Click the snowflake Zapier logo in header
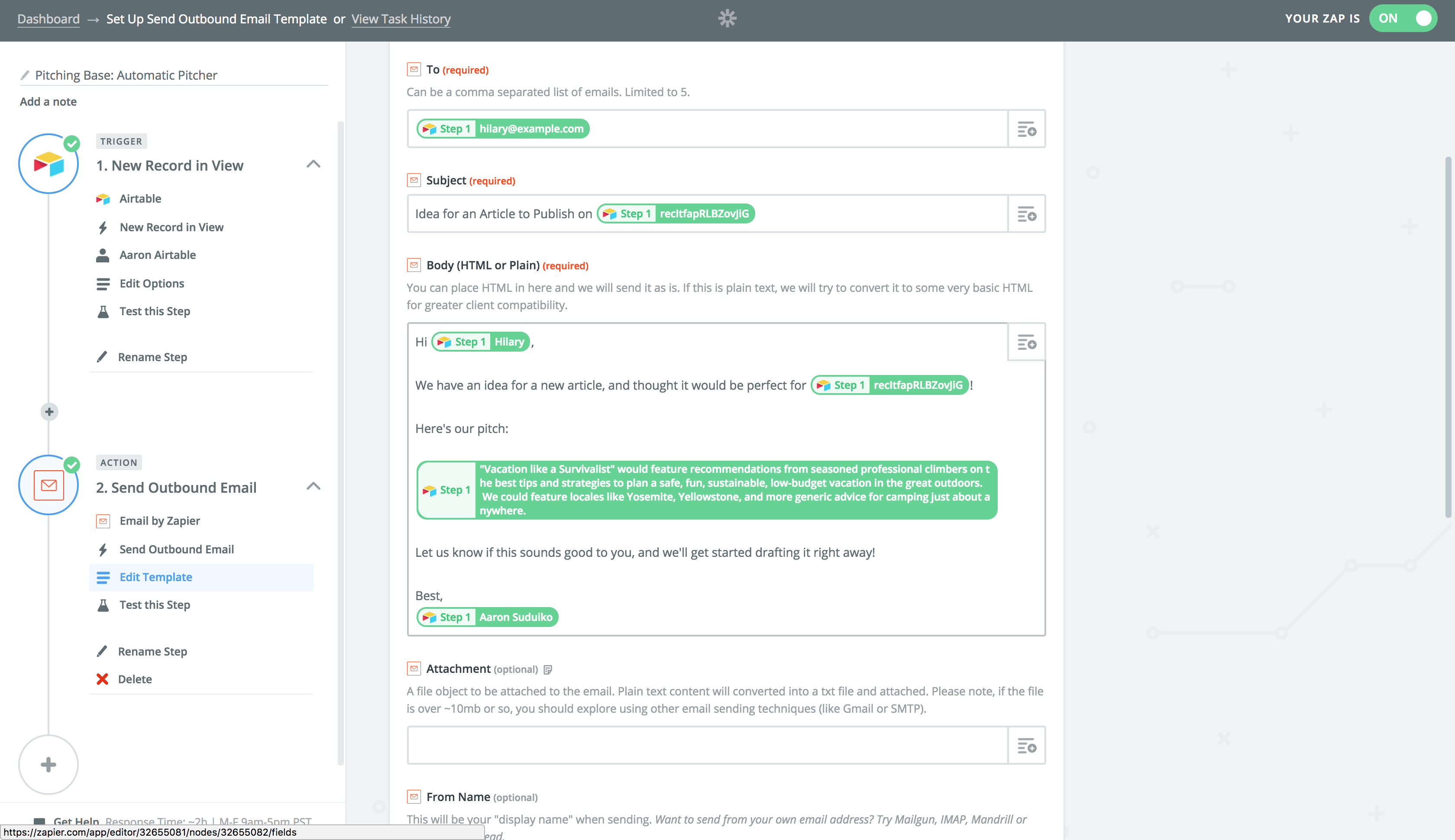Image resolution: width=1455 pixels, height=840 pixels. 727,19
